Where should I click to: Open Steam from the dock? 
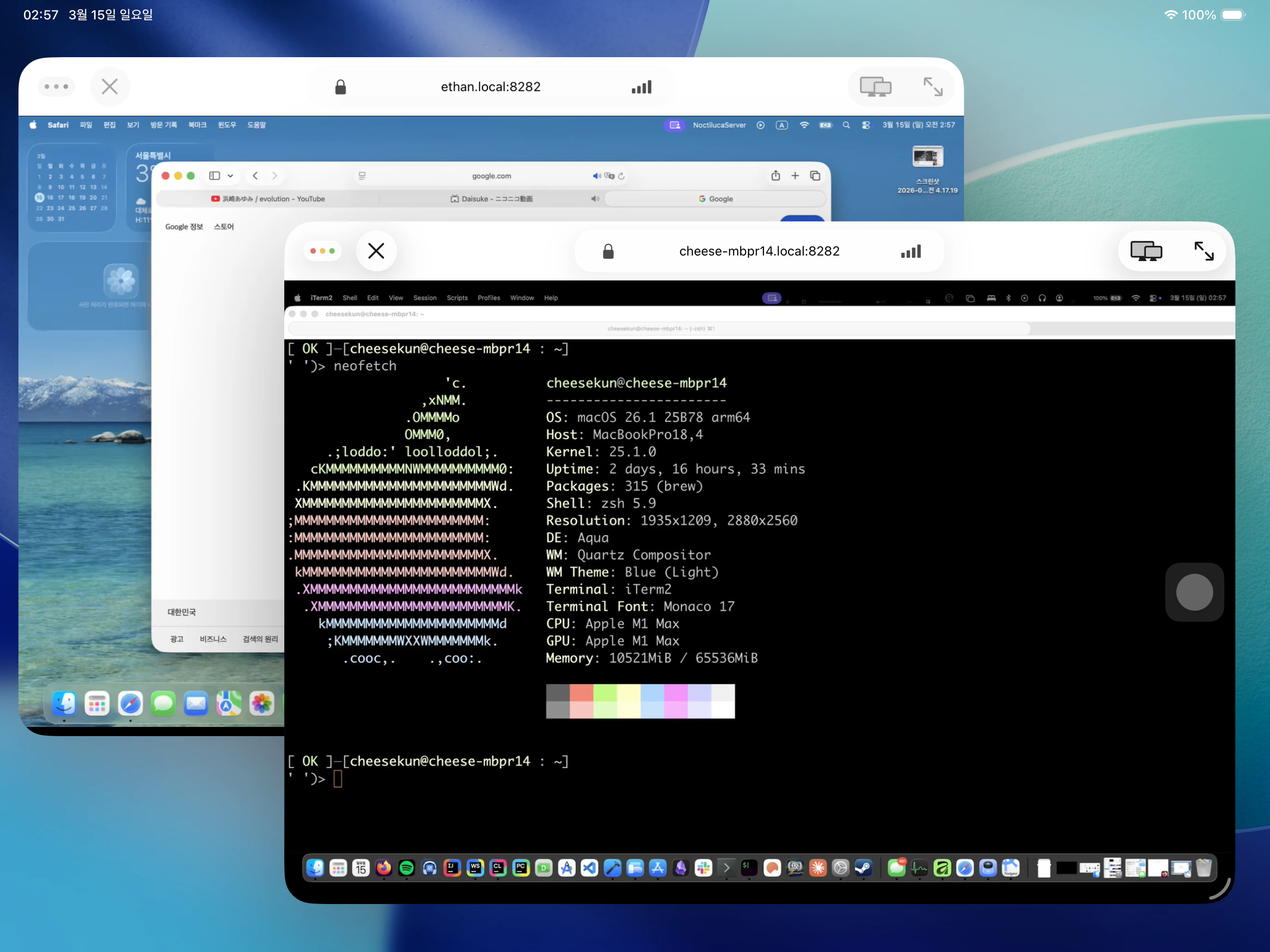(x=863, y=868)
